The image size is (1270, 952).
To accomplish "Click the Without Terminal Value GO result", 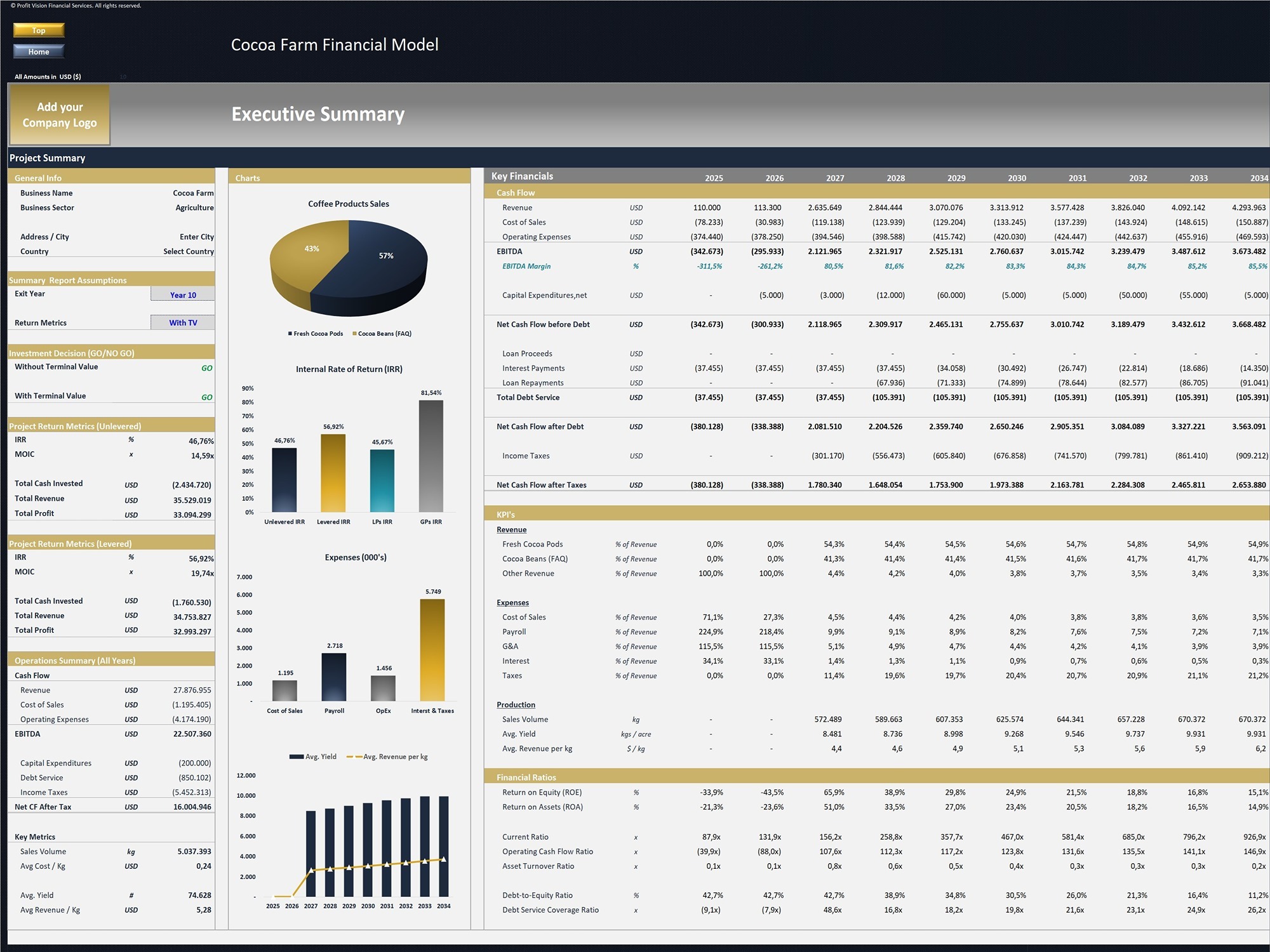I will 207,368.
